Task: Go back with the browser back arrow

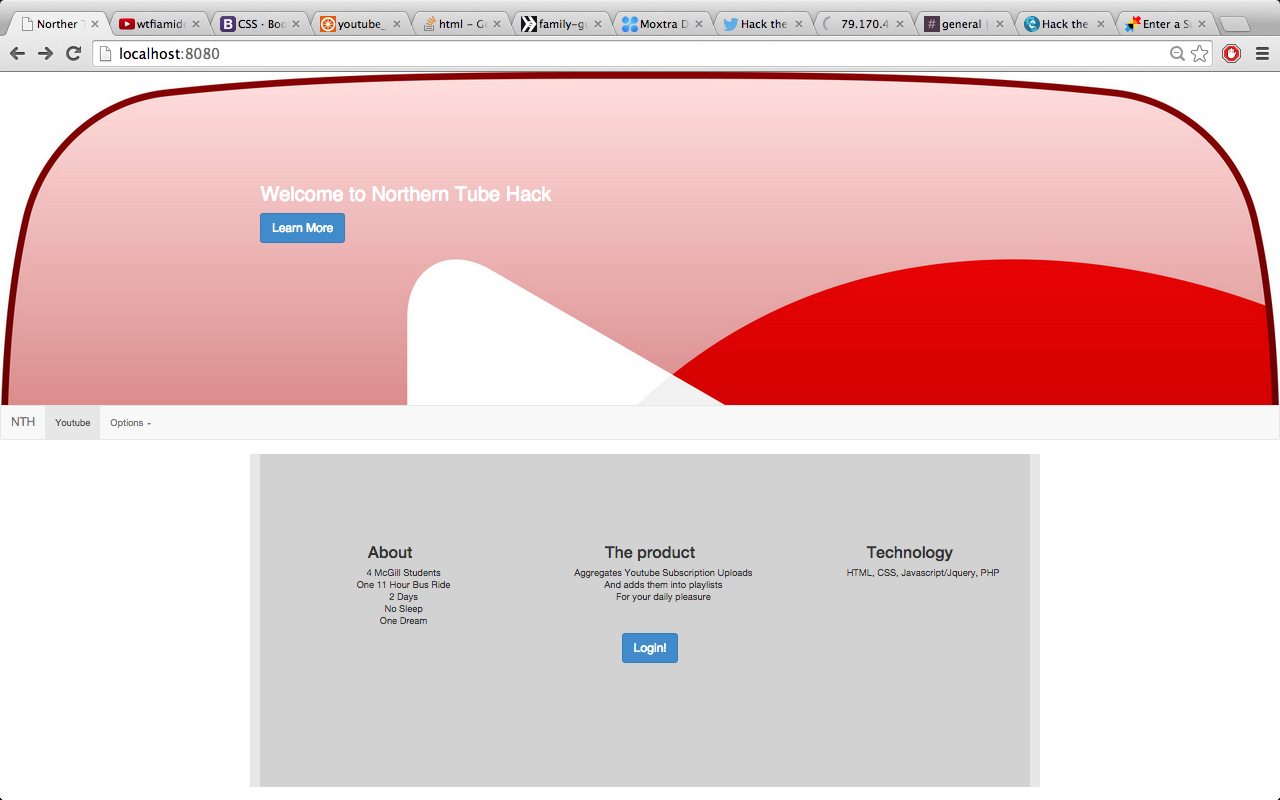Action: click(17, 53)
